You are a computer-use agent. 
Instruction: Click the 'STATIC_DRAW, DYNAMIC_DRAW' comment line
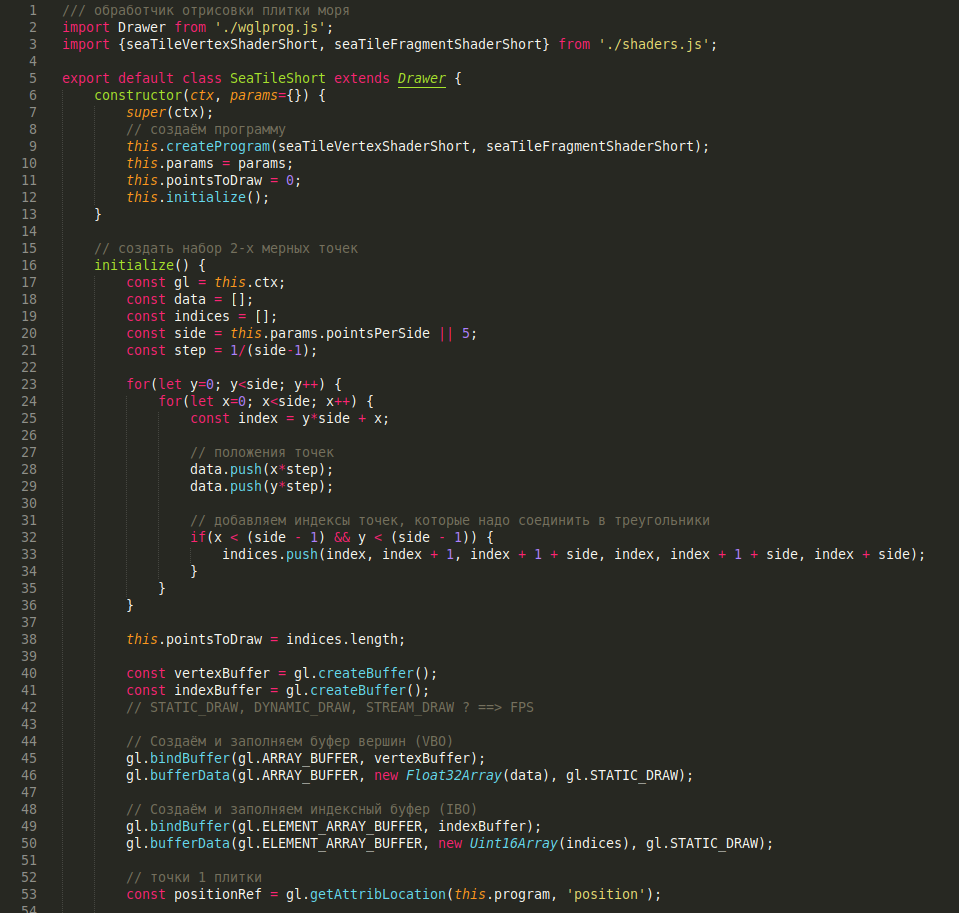tap(330, 708)
